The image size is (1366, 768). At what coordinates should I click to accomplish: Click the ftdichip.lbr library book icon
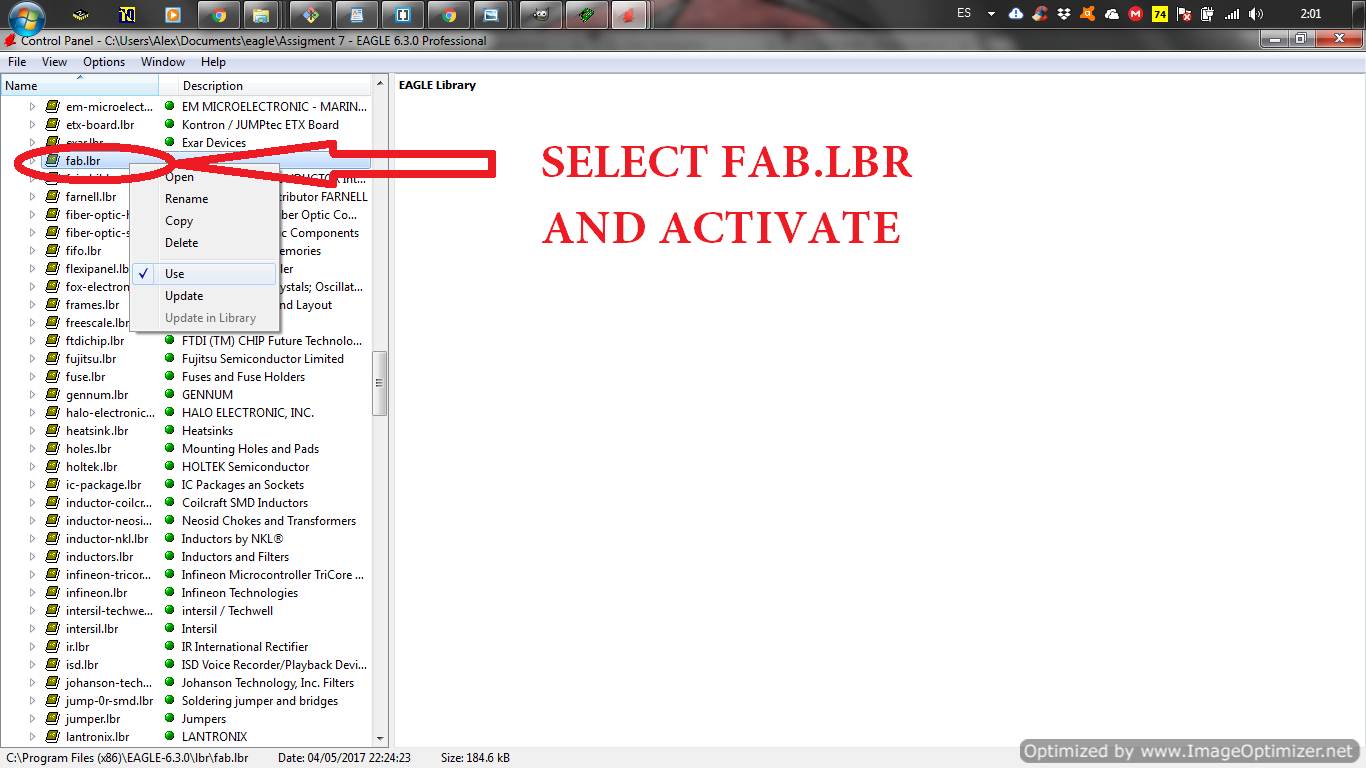[x=52, y=341]
